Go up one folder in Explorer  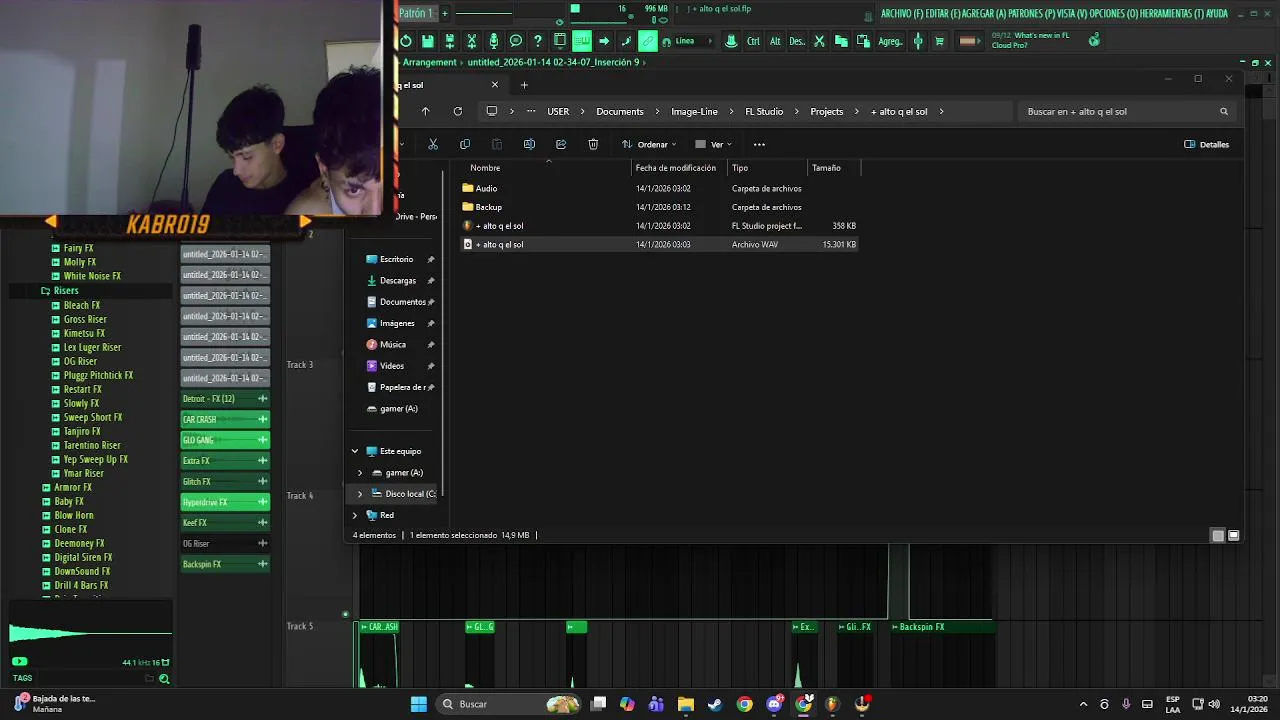(425, 111)
